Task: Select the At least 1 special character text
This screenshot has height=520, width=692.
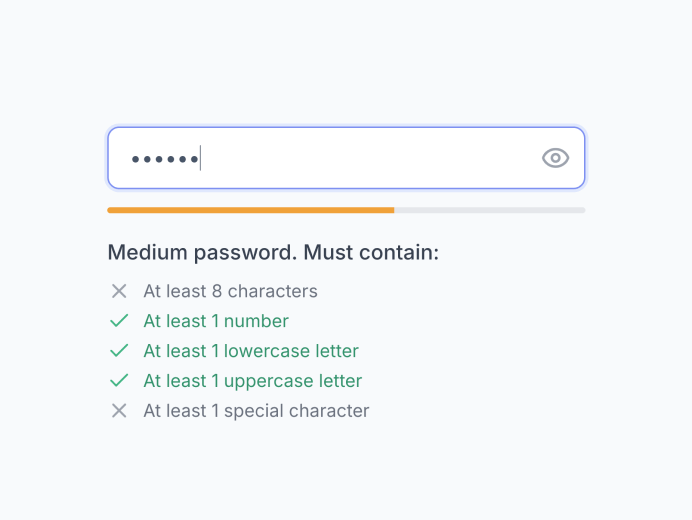Action: (256, 411)
